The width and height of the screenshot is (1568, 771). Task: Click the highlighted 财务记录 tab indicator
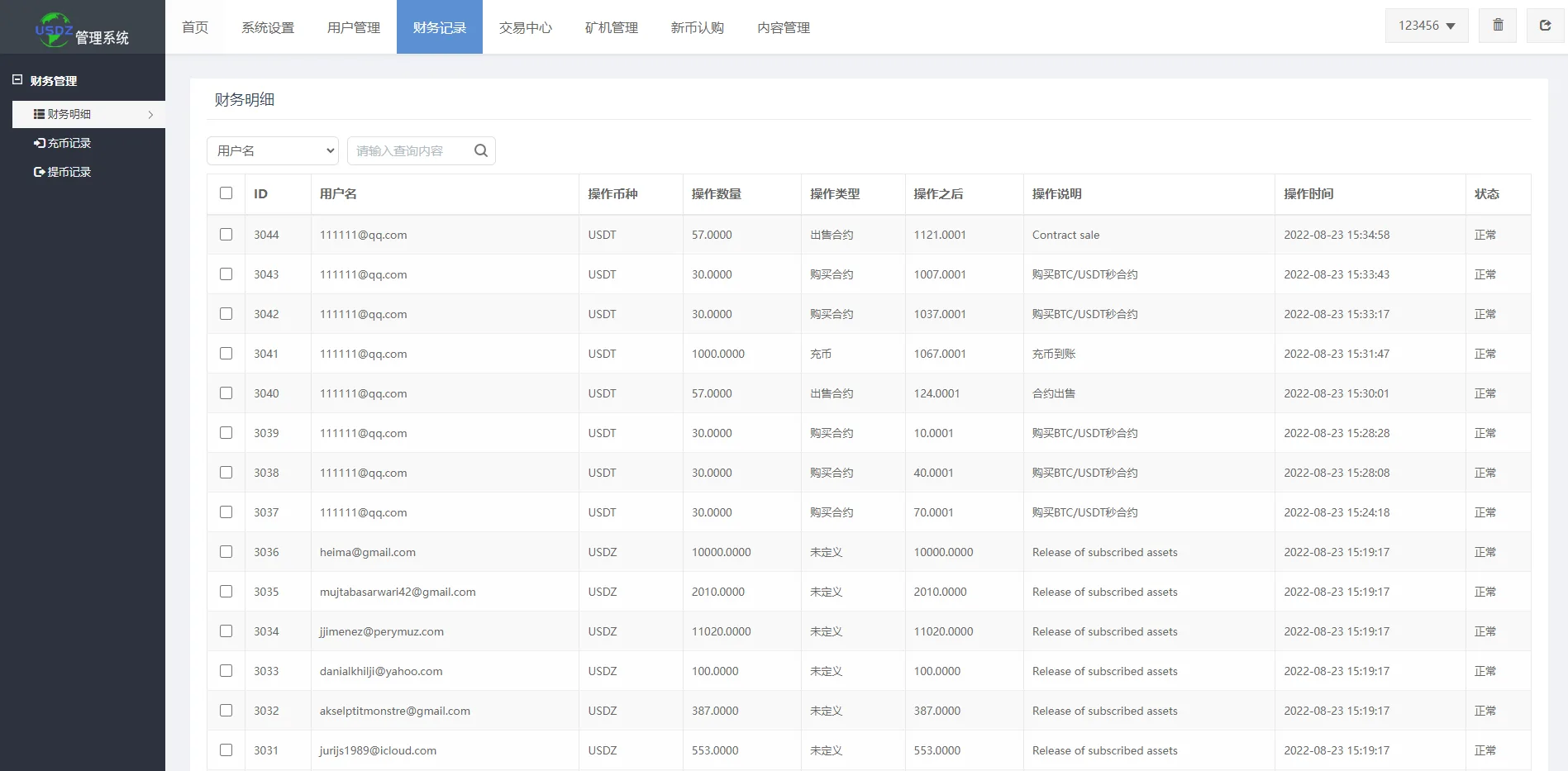pos(439,26)
